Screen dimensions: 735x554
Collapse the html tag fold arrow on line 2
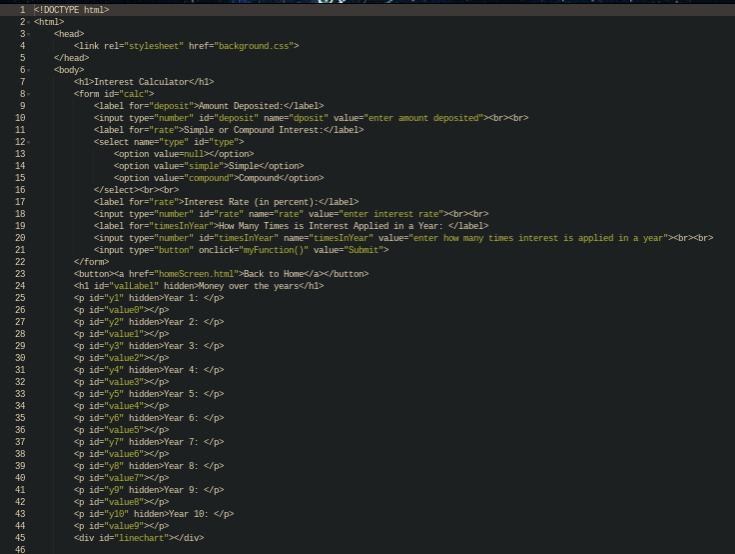click(29, 22)
